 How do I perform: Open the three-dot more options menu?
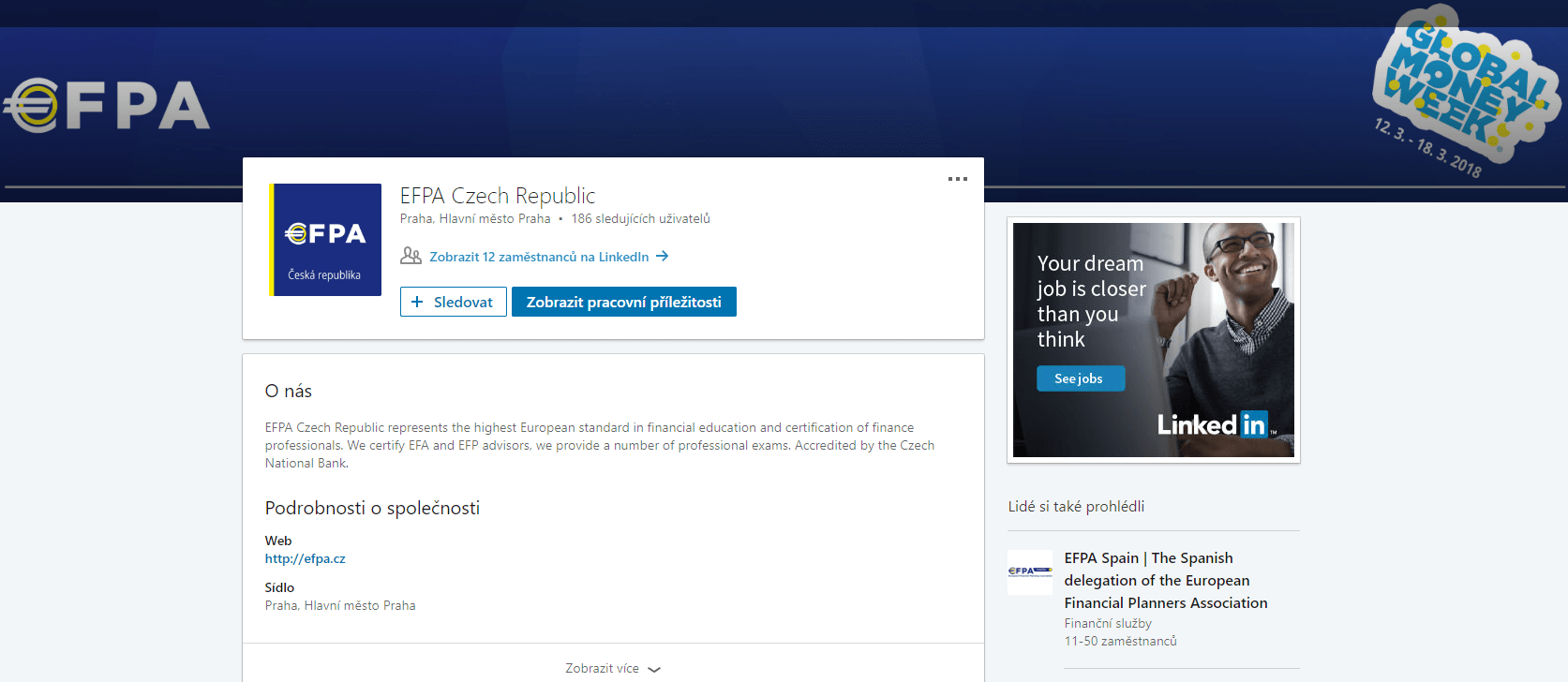coord(957,179)
